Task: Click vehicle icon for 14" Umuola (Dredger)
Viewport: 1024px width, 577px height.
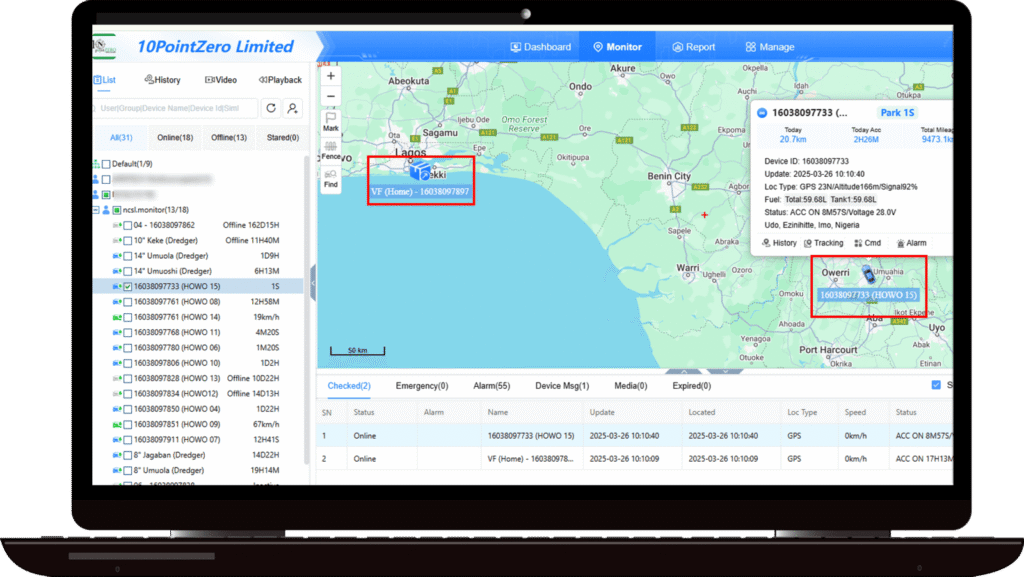Action: tap(117, 256)
